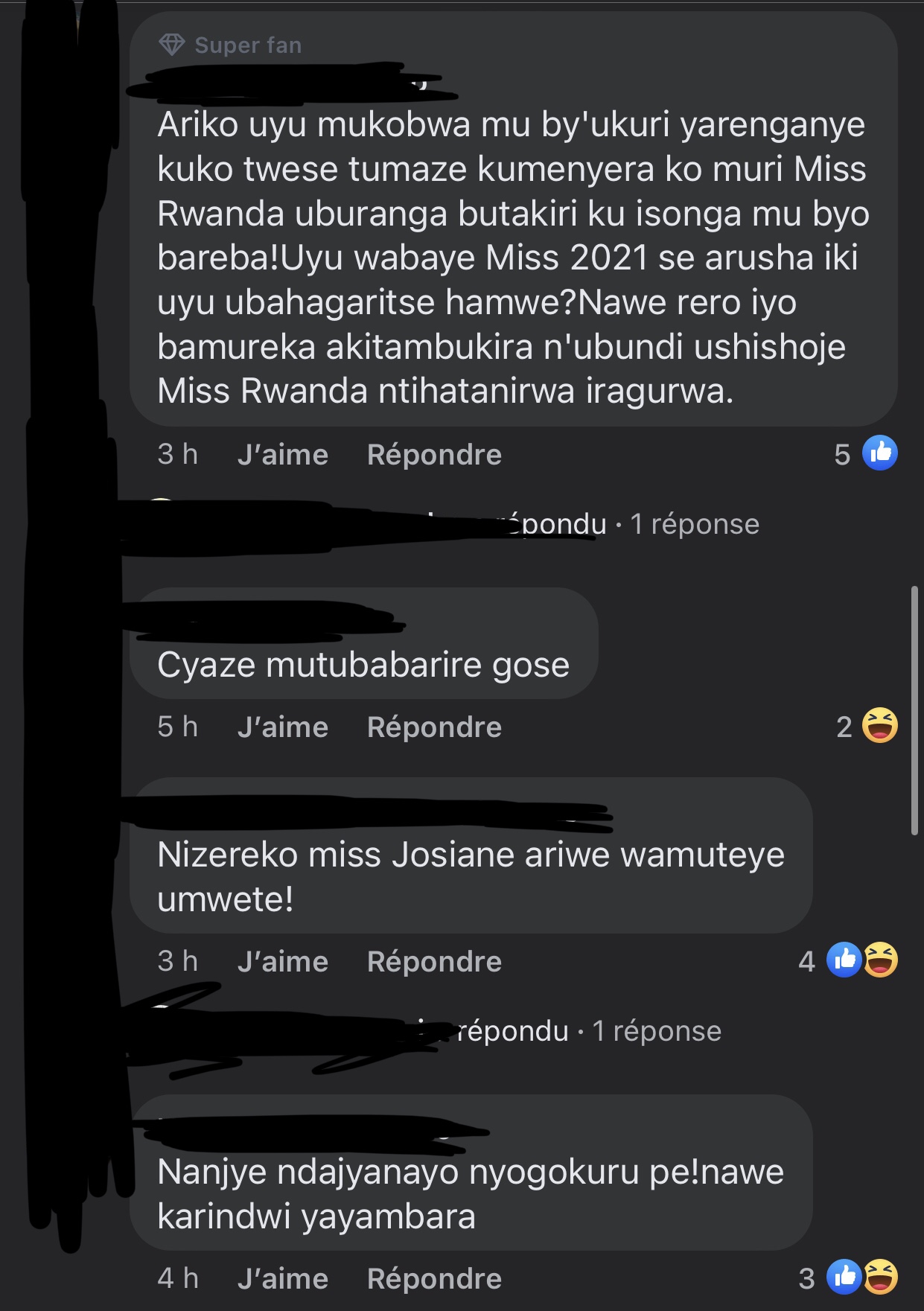Viewport: 924px width, 1311px height.
Task: Reply to the 'Nizereko miss Josiane' comment
Action: click(x=434, y=961)
